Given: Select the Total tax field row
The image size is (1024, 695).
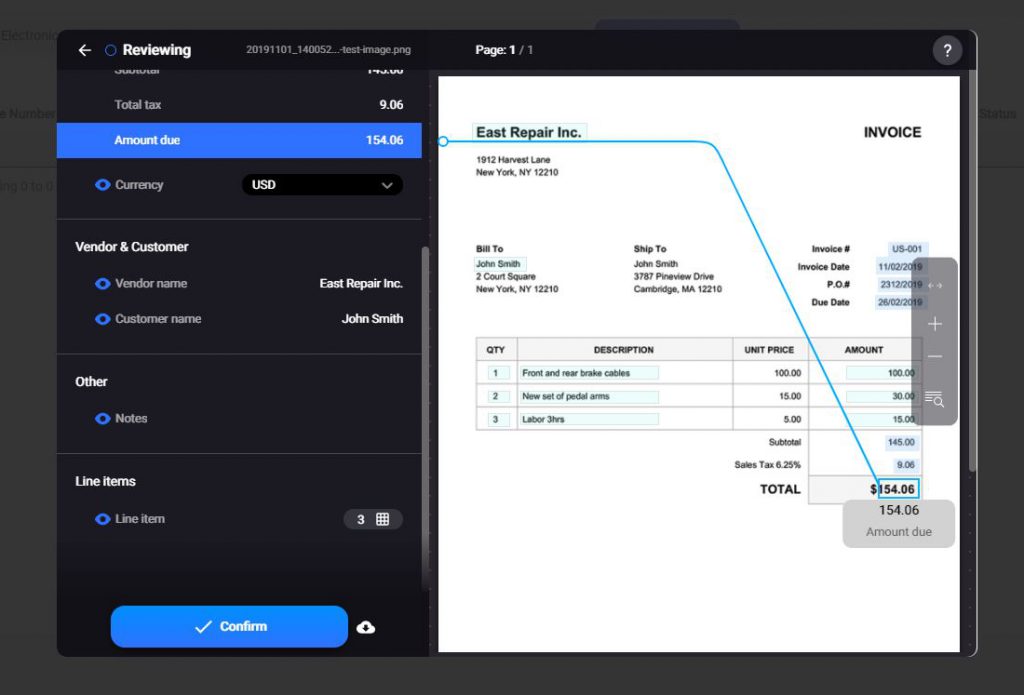Looking at the screenshot, I should click(239, 105).
